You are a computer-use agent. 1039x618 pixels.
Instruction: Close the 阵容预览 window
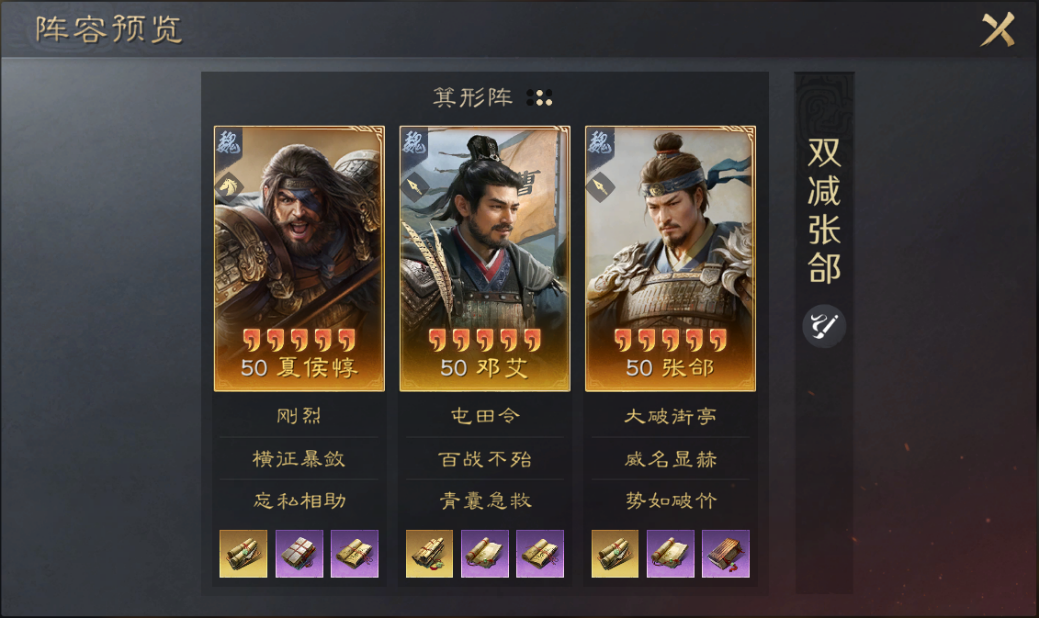[997, 29]
